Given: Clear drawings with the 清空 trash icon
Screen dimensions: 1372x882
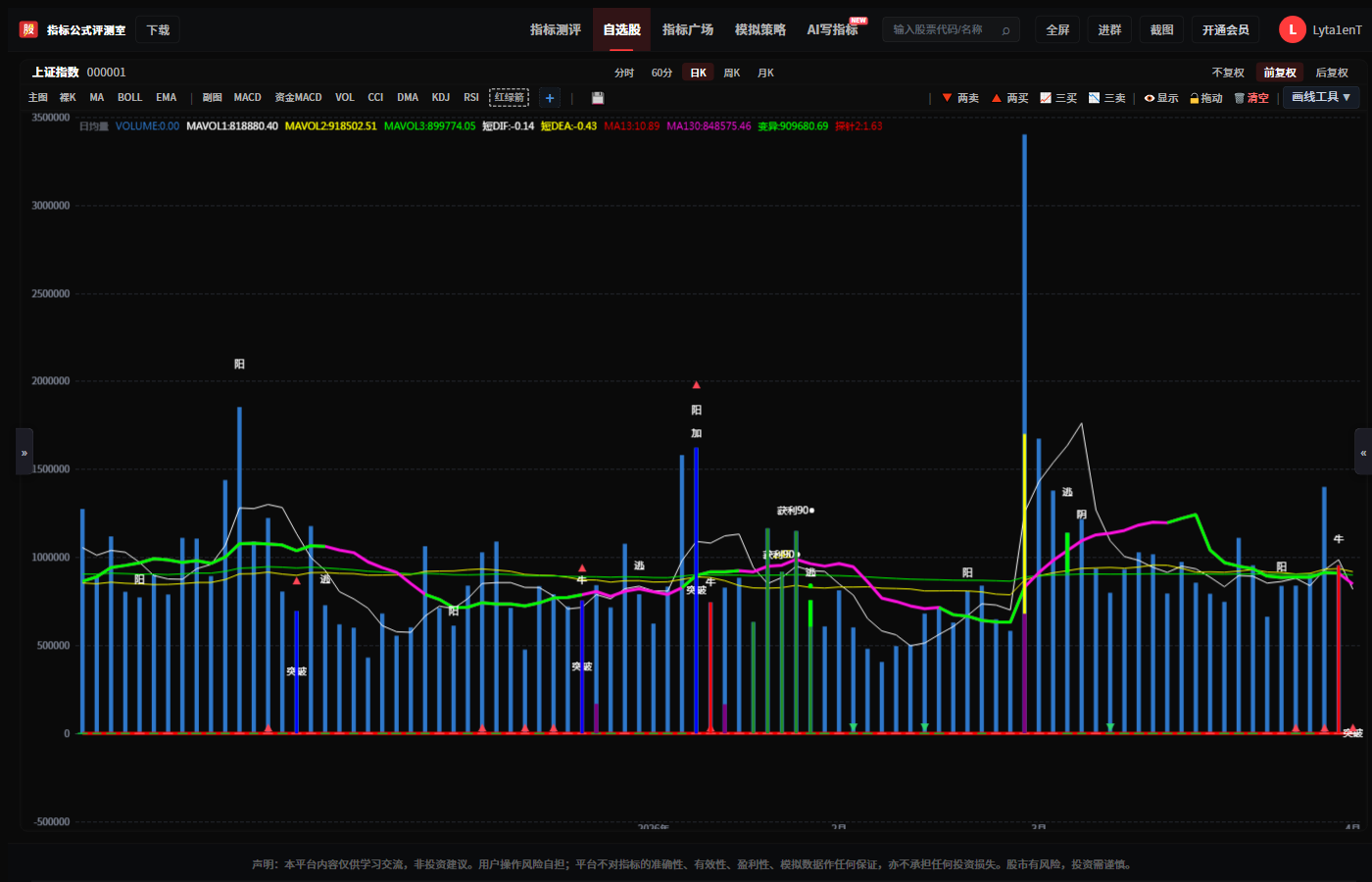Looking at the screenshot, I should [1251, 98].
